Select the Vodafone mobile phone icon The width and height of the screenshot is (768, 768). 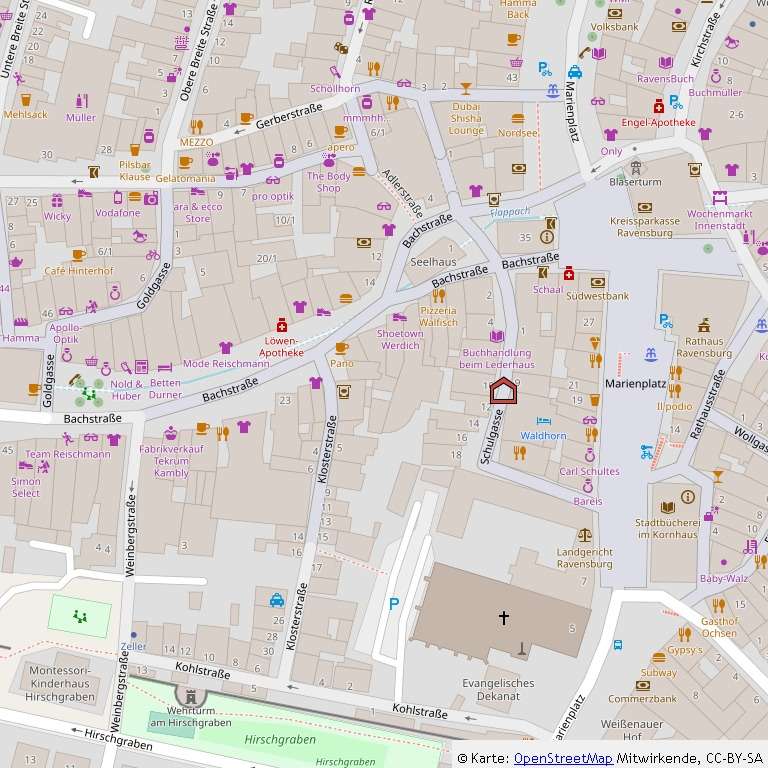pos(118,197)
